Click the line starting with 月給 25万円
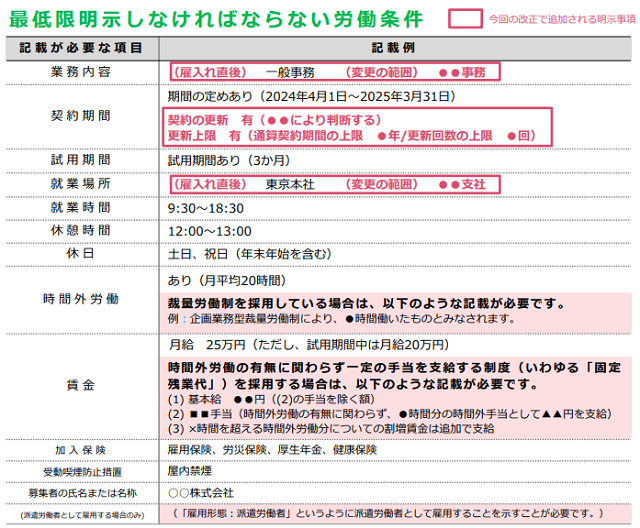Screen dimensions: 640x528 [309, 345]
